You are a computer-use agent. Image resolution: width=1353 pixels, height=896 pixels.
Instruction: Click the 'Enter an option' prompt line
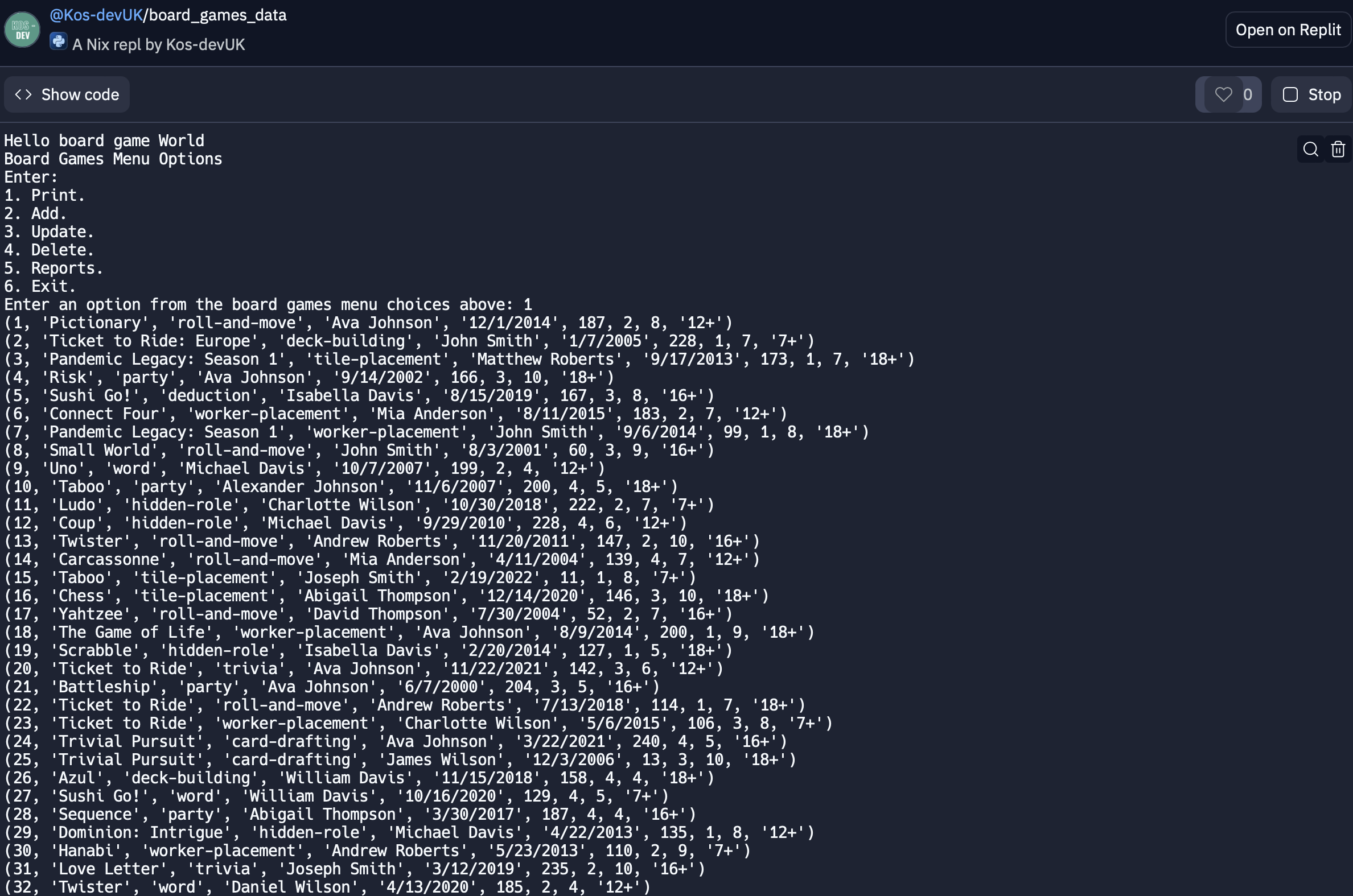pyautogui.click(x=268, y=304)
